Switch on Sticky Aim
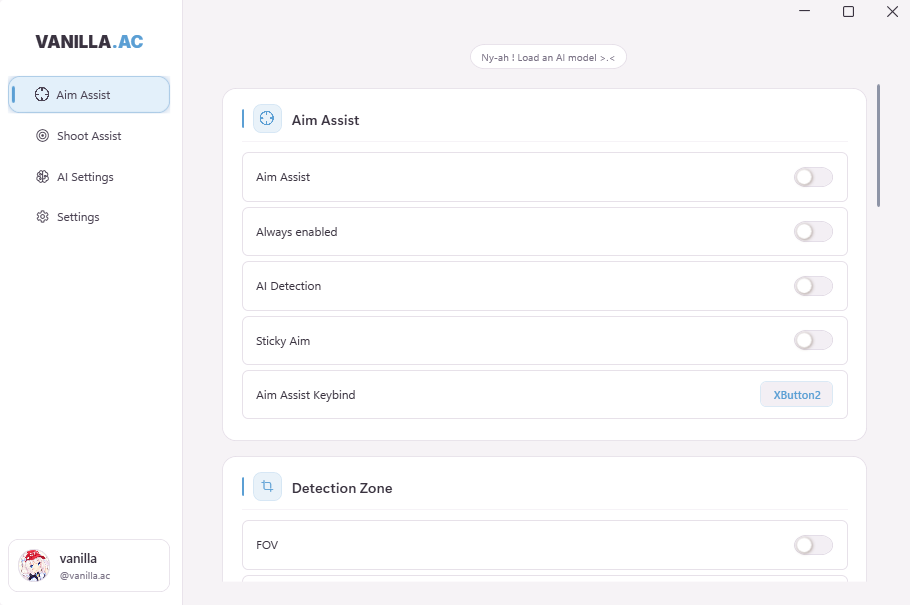Image resolution: width=910 pixels, height=605 pixels. 813,340
